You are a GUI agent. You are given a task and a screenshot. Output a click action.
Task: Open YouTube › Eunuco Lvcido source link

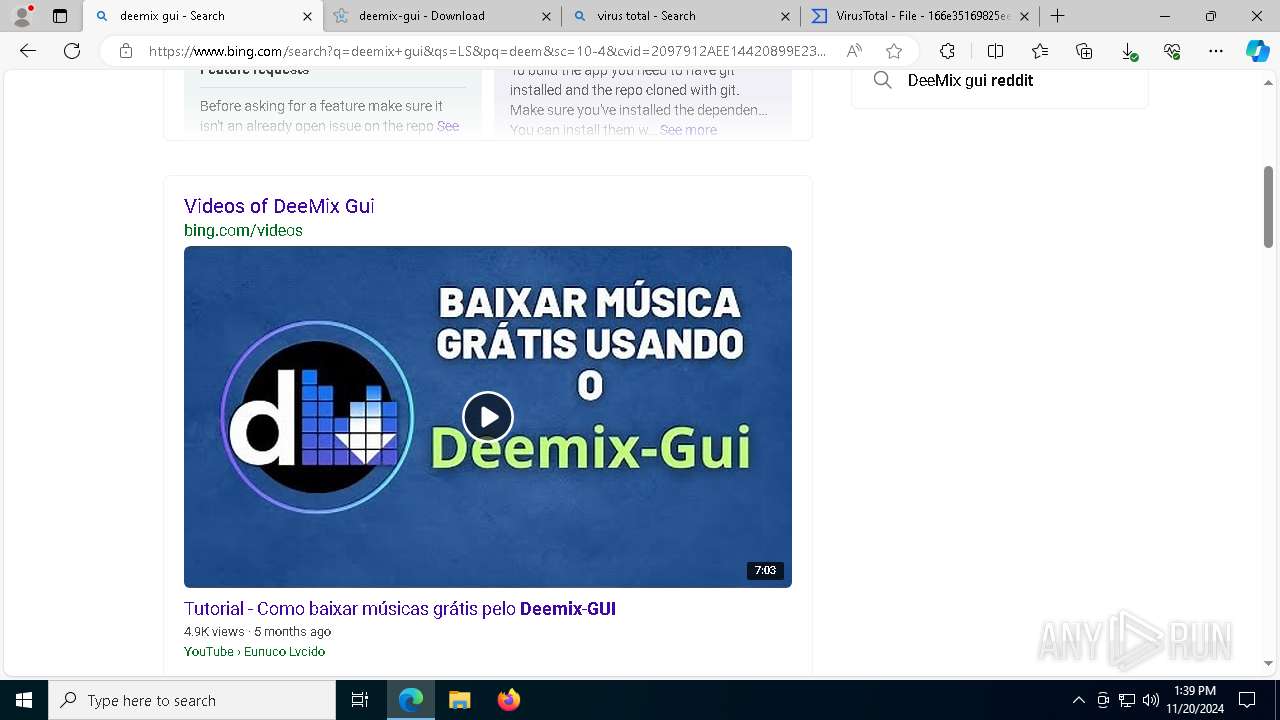click(x=254, y=651)
